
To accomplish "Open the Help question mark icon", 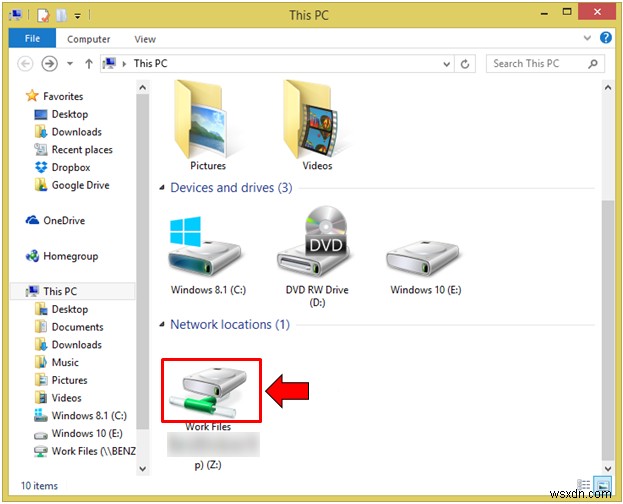I will tap(606, 38).
